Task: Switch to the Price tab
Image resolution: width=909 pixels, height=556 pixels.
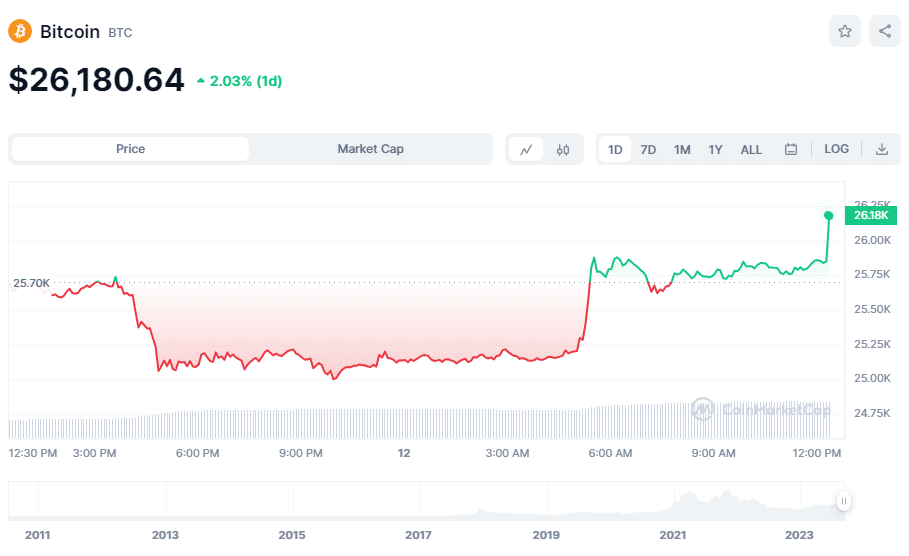Action: (130, 149)
